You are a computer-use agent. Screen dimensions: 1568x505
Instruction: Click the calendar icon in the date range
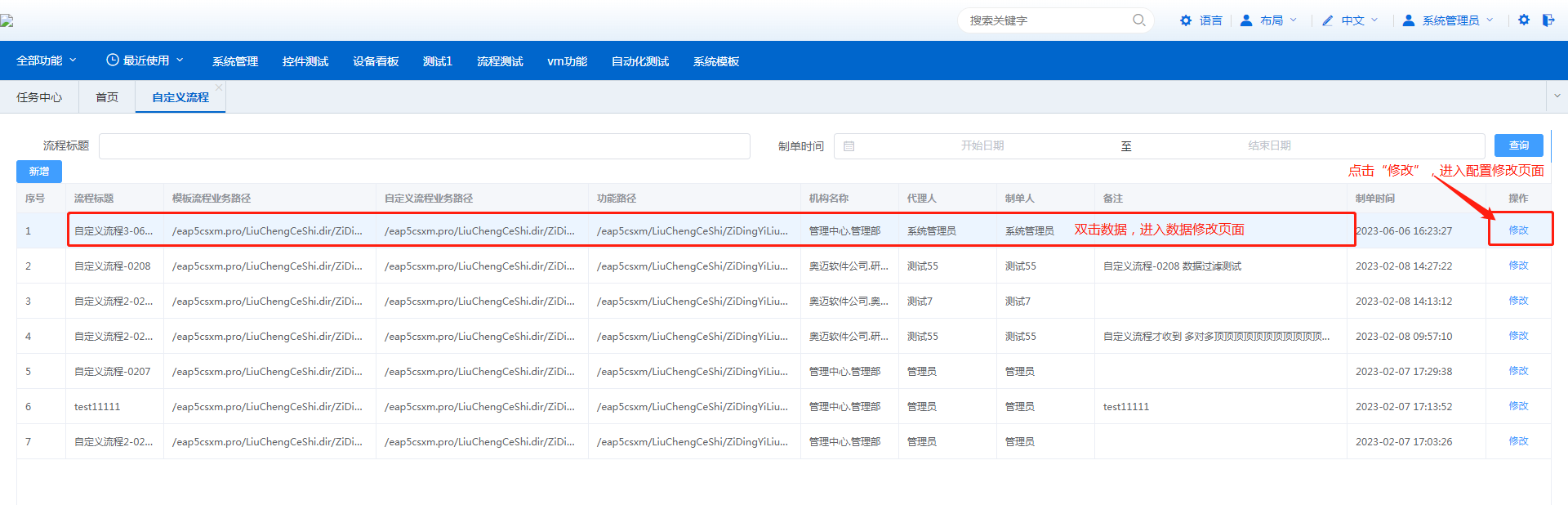(x=849, y=146)
